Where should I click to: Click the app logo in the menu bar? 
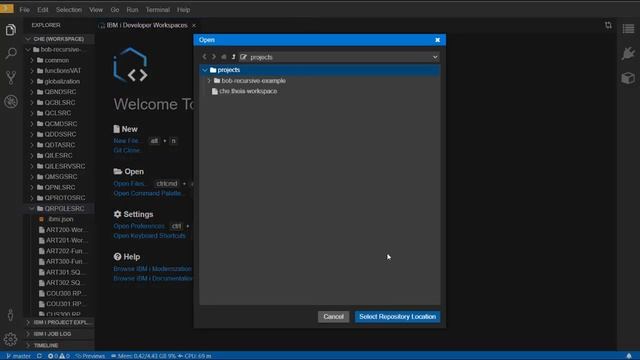coord(7,9)
